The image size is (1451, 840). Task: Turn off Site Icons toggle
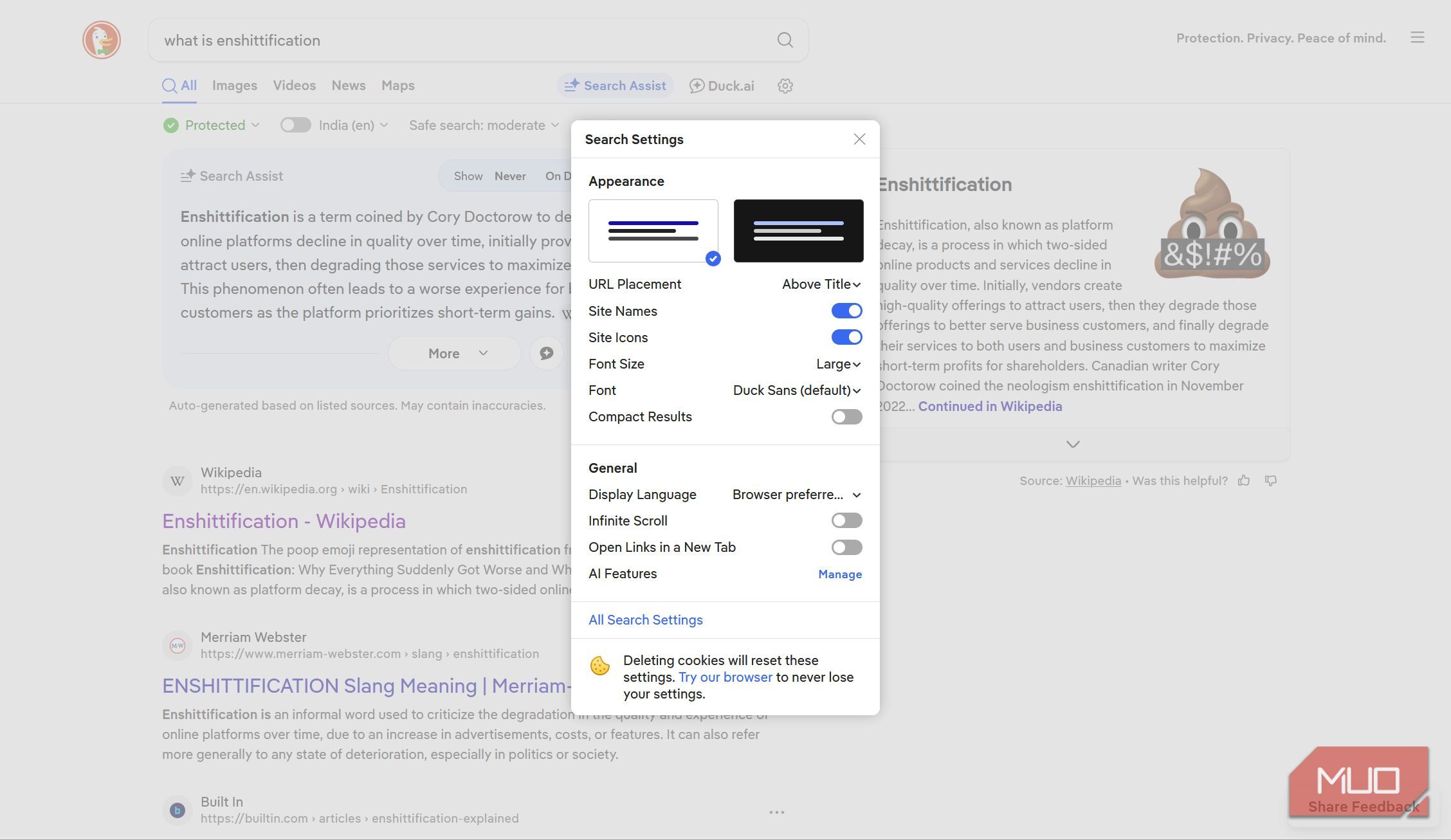(x=846, y=337)
